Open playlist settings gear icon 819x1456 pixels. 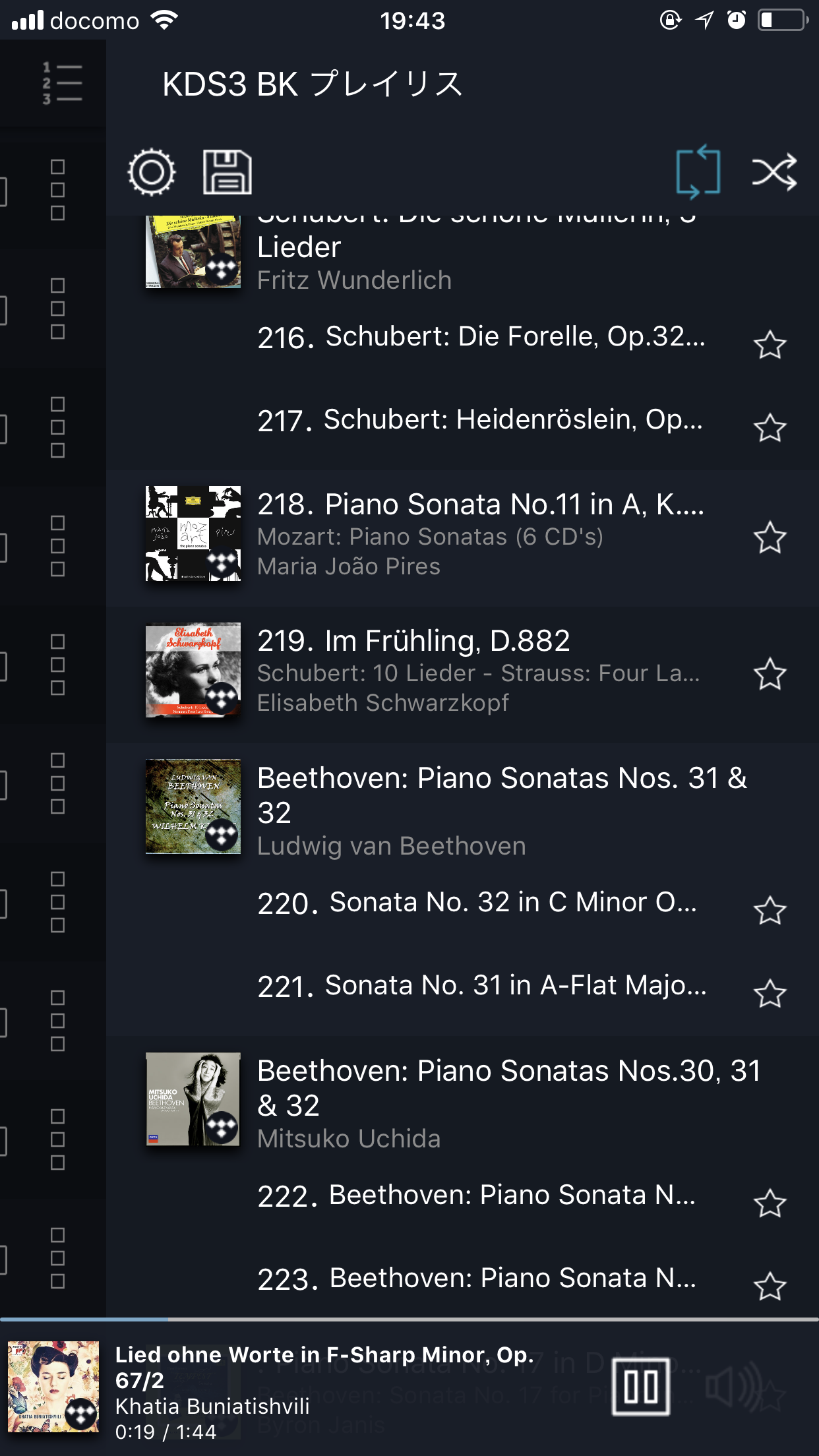(x=152, y=173)
